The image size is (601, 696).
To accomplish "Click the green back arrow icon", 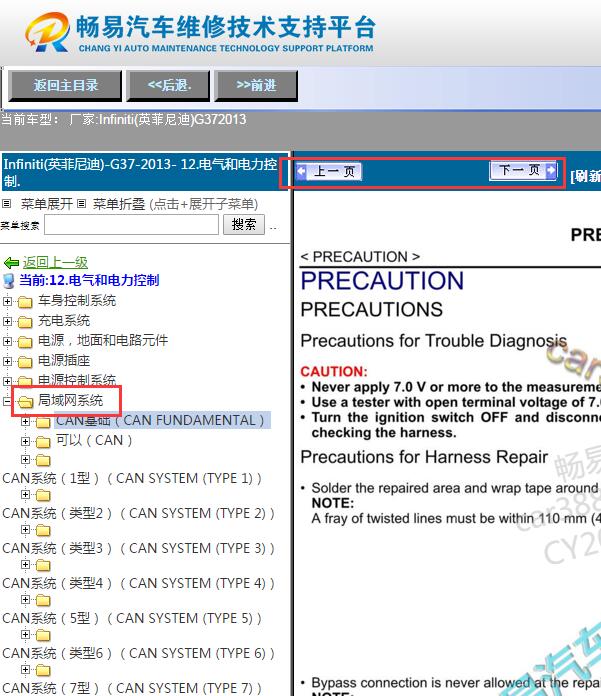I will click(x=11, y=263).
